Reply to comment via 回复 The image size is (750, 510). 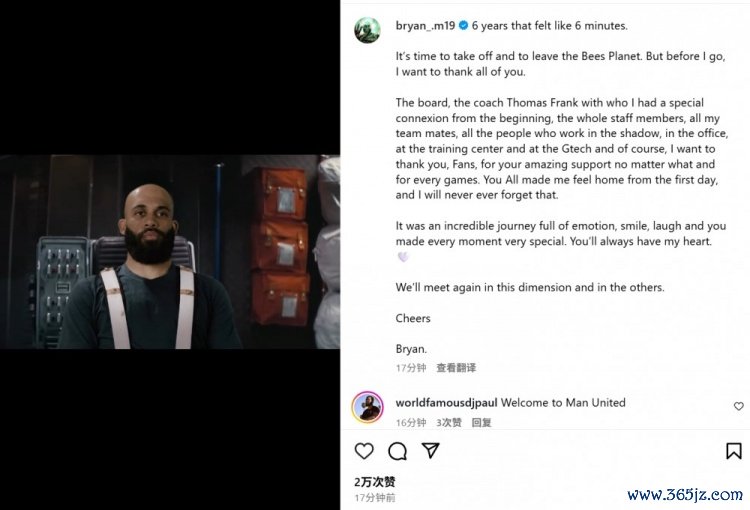pyautogui.click(x=481, y=422)
